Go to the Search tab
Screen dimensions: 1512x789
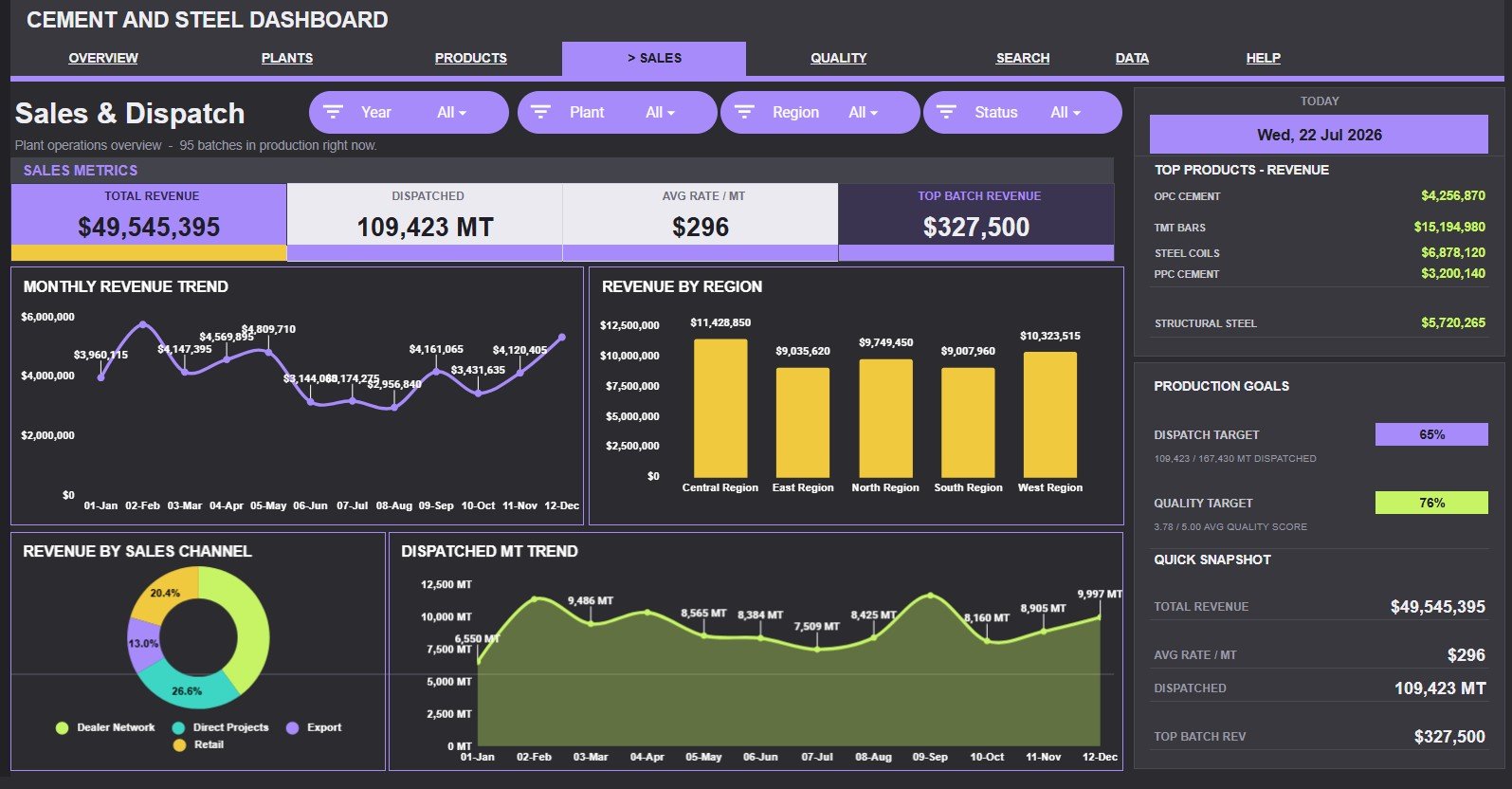[x=1023, y=58]
